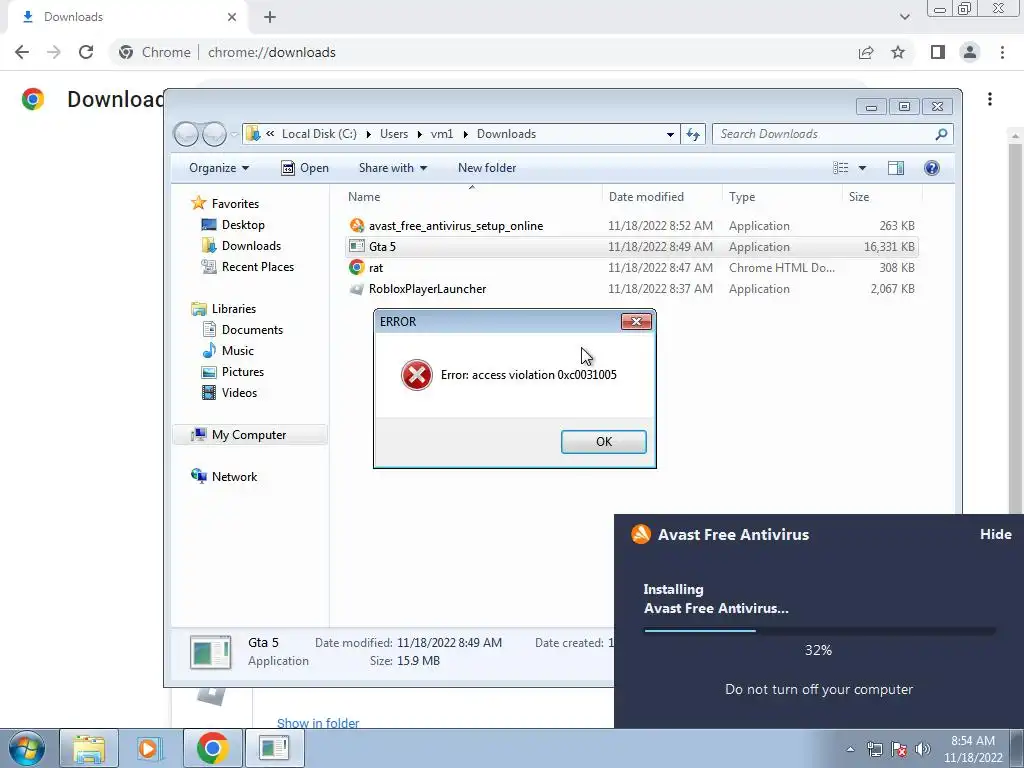The width and height of the screenshot is (1024, 768).
Task: Click the Explorer forward navigation button
Action: 214,134
